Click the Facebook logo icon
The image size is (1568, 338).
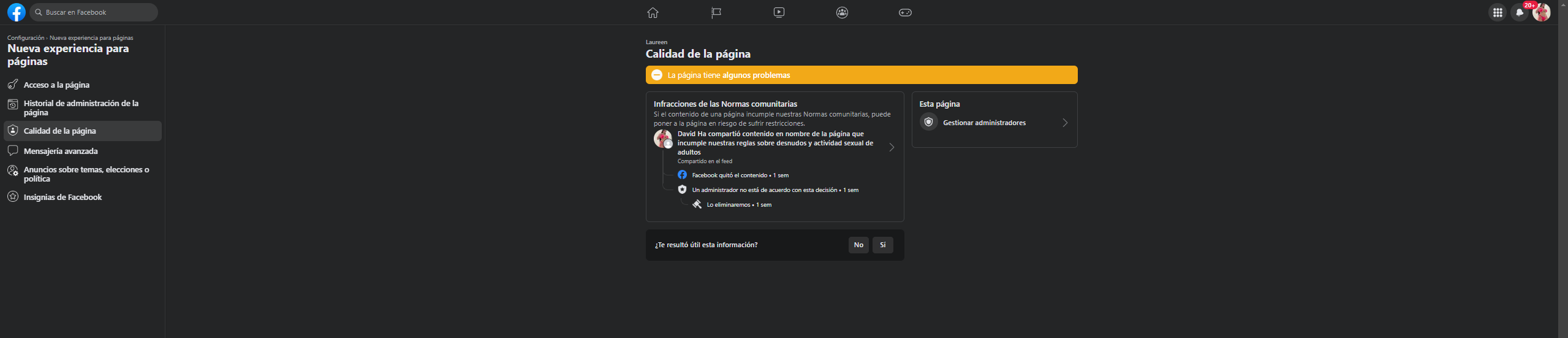click(17, 12)
